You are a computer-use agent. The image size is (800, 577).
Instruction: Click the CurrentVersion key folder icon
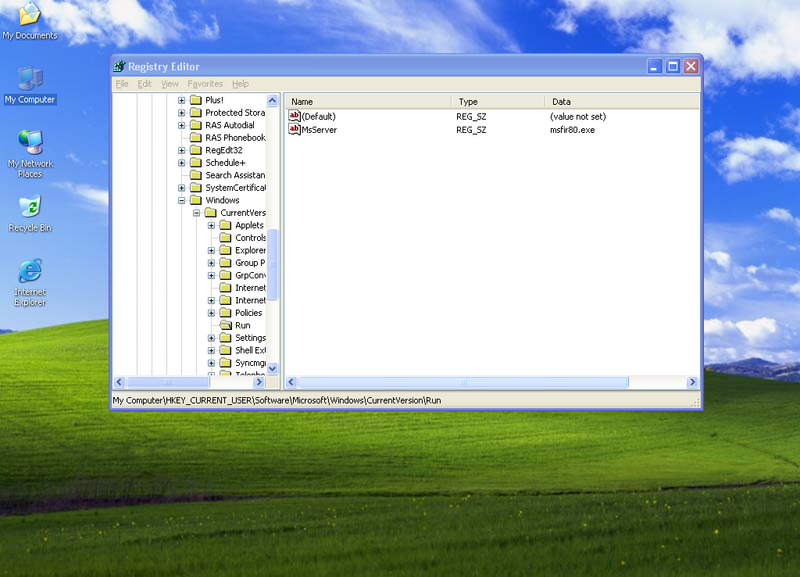tap(211, 213)
